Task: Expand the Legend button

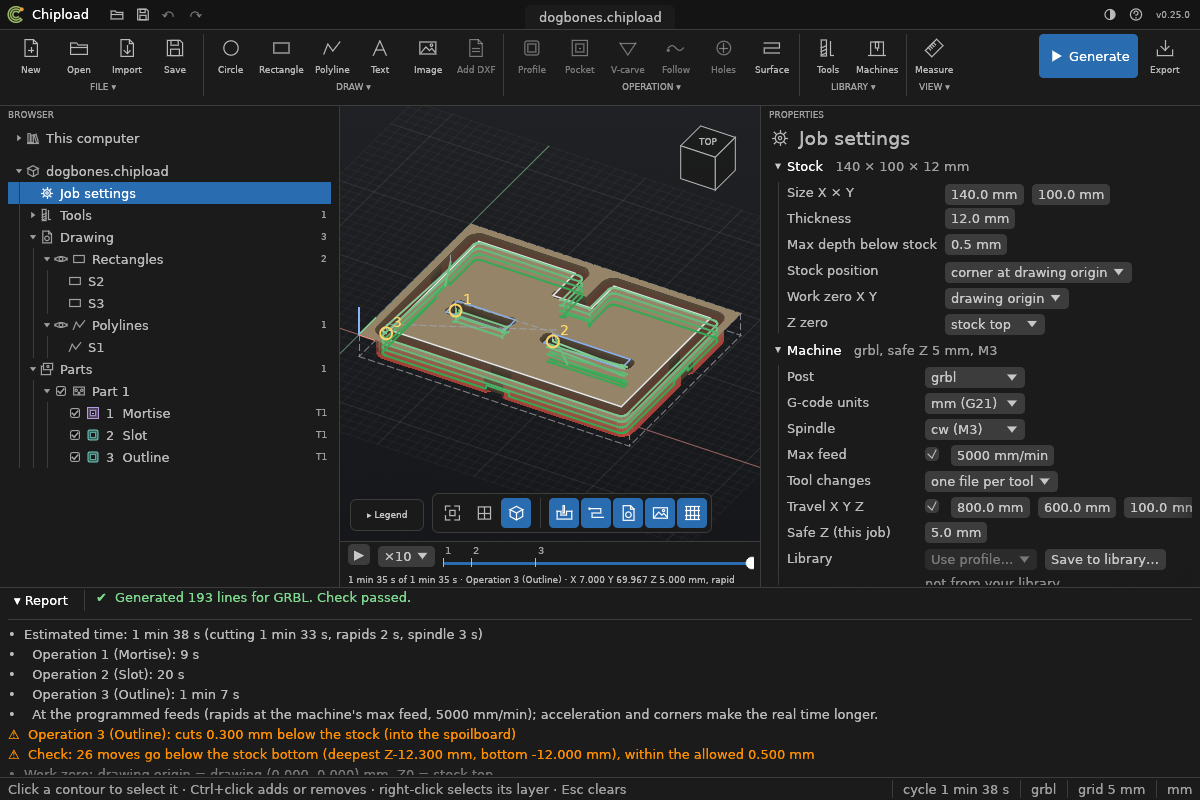Action: click(387, 515)
